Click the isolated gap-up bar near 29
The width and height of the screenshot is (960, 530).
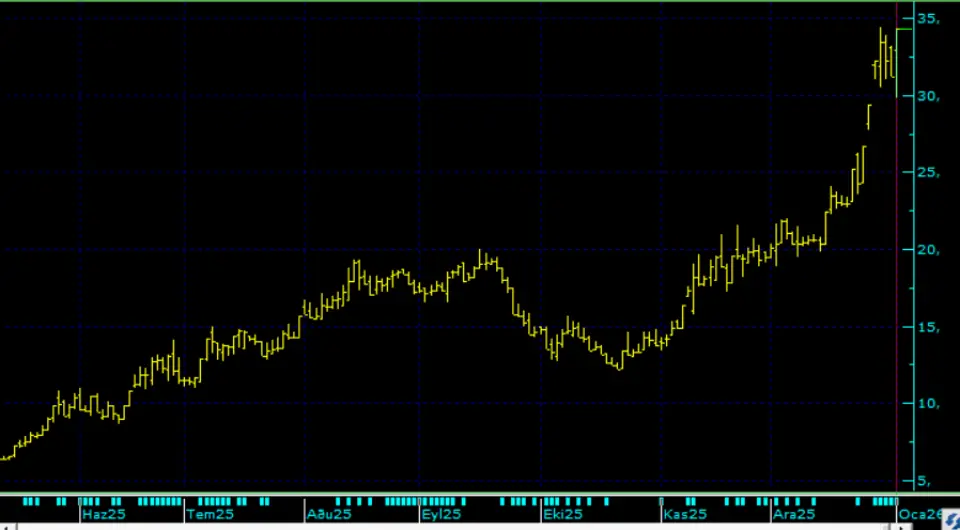pos(868,116)
